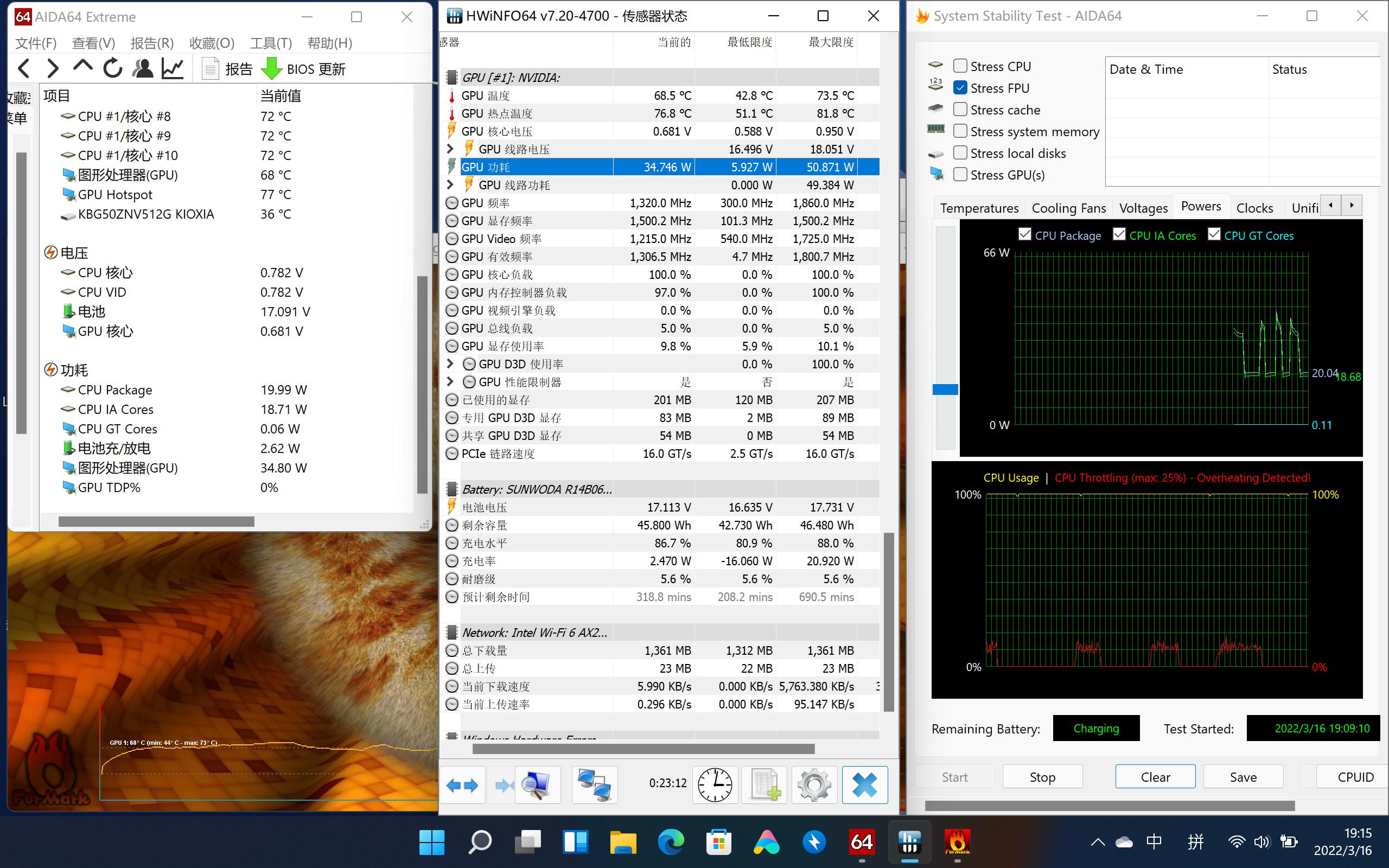Click the refresh icon in AIDA64 toolbar
Viewport: 1389px width, 868px height.
[112, 68]
